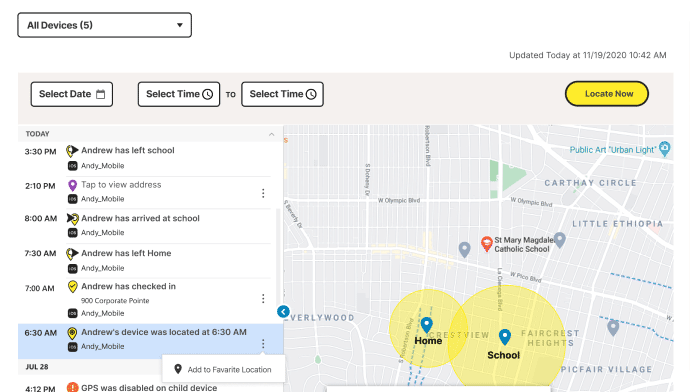Click the Home map pin
The height and width of the screenshot is (392, 690).
click(426, 325)
